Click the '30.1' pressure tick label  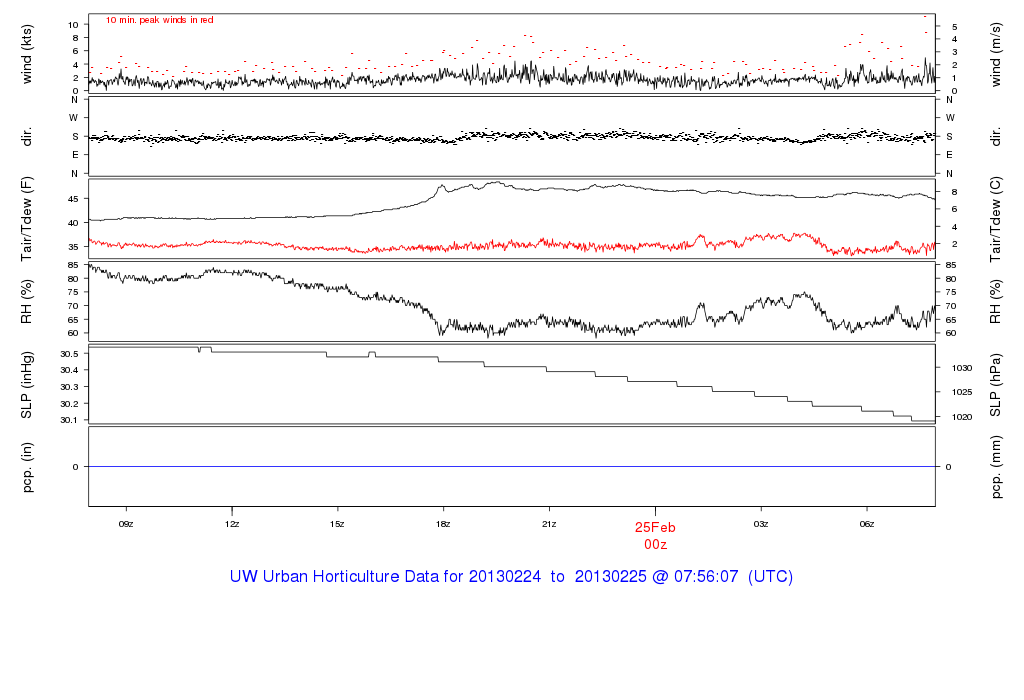(69, 420)
